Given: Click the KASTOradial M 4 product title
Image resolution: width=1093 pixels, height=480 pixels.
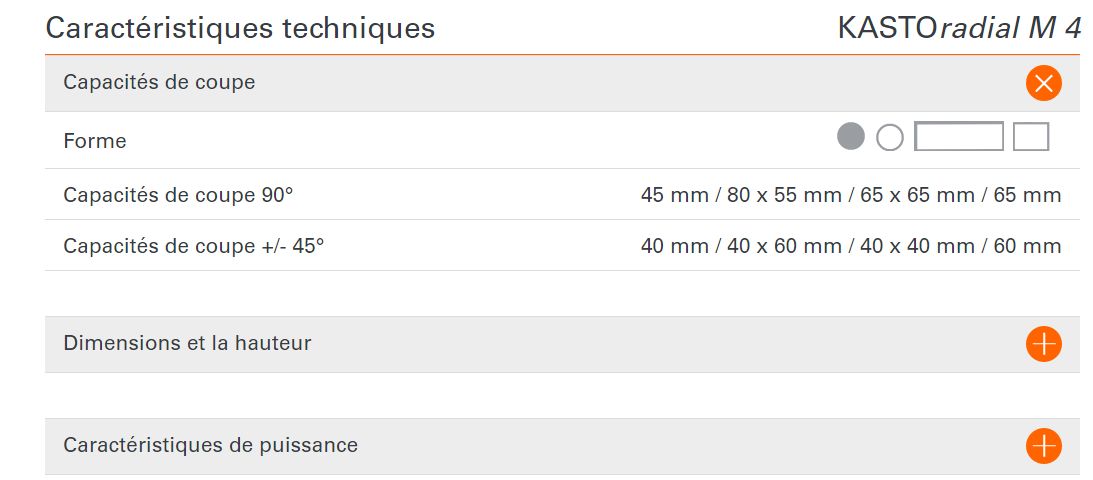Looking at the screenshot, I should tap(959, 28).
